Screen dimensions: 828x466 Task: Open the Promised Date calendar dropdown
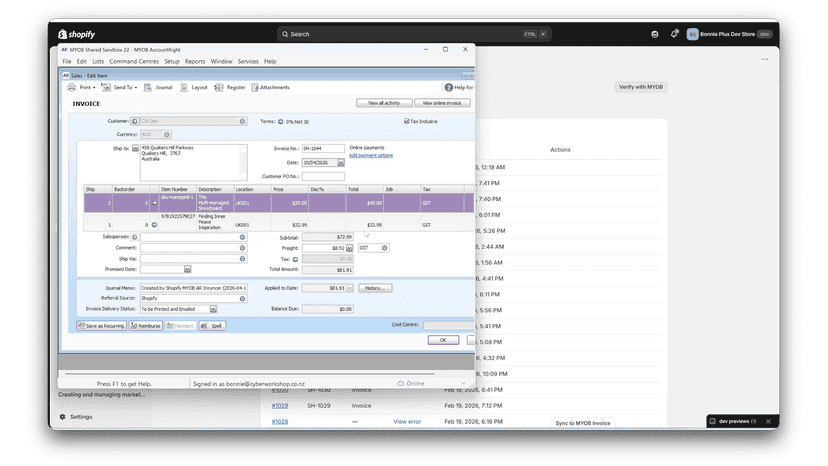pyautogui.click(x=187, y=269)
